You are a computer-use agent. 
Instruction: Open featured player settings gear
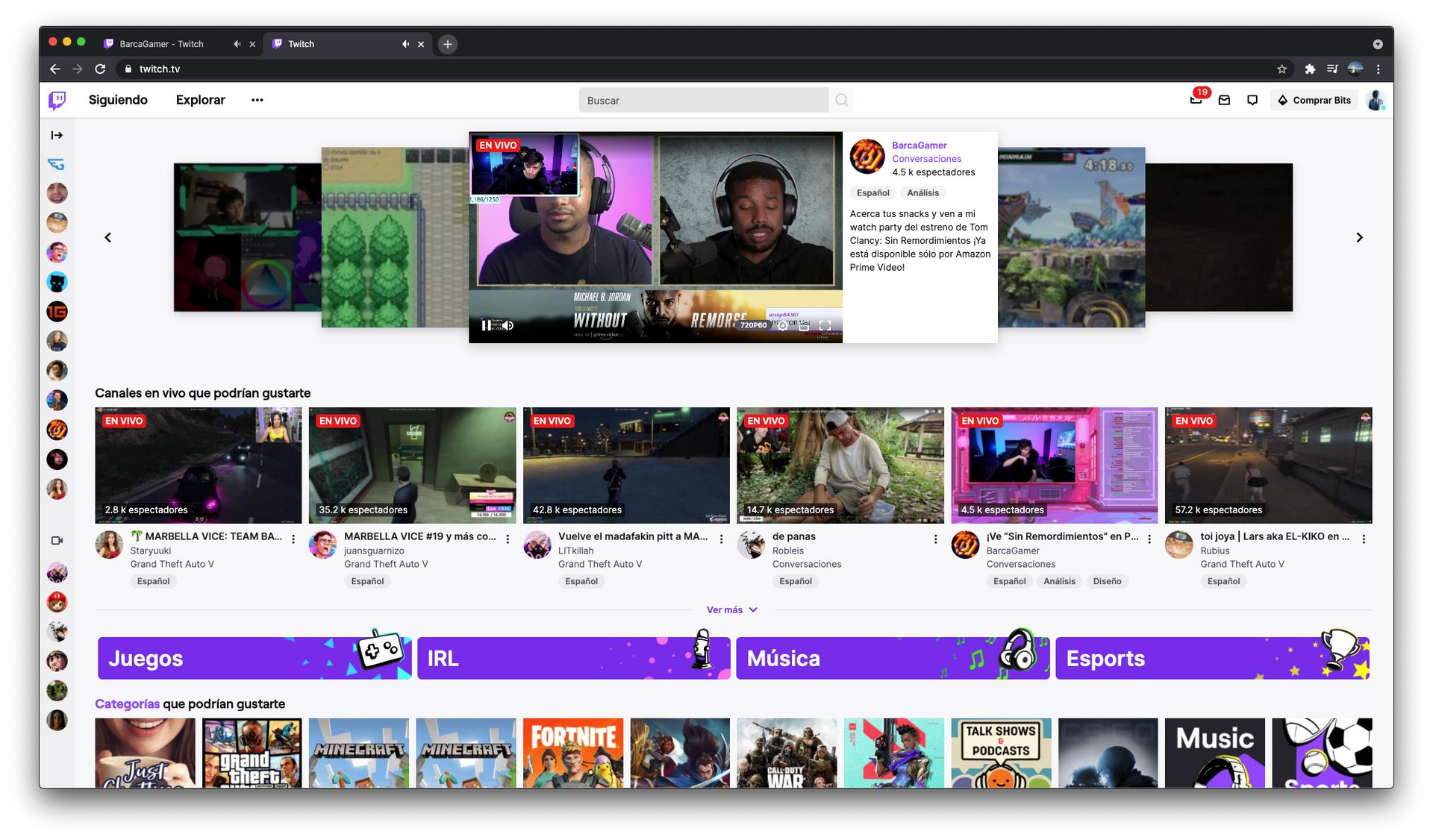(782, 325)
